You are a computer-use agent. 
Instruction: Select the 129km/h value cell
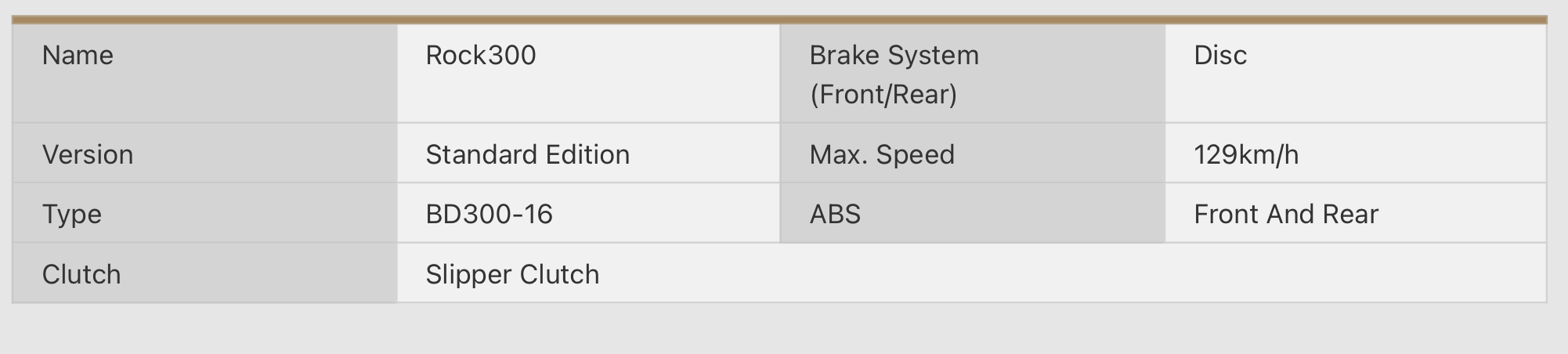pyautogui.click(x=1356, y=154)
